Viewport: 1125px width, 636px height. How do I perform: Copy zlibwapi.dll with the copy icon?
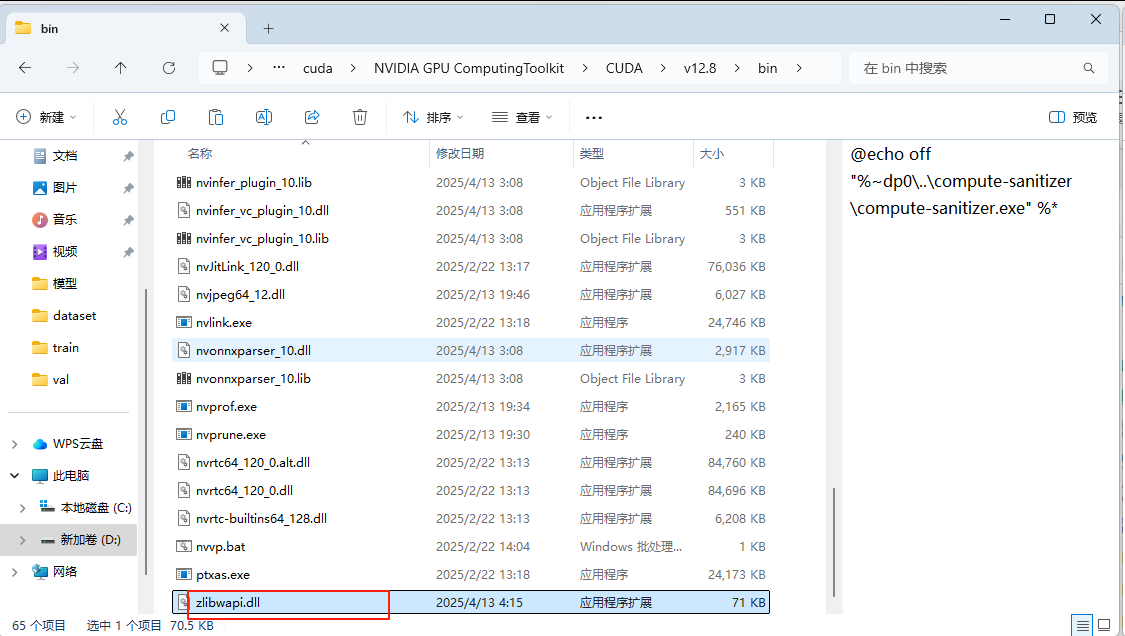(168, 117)
